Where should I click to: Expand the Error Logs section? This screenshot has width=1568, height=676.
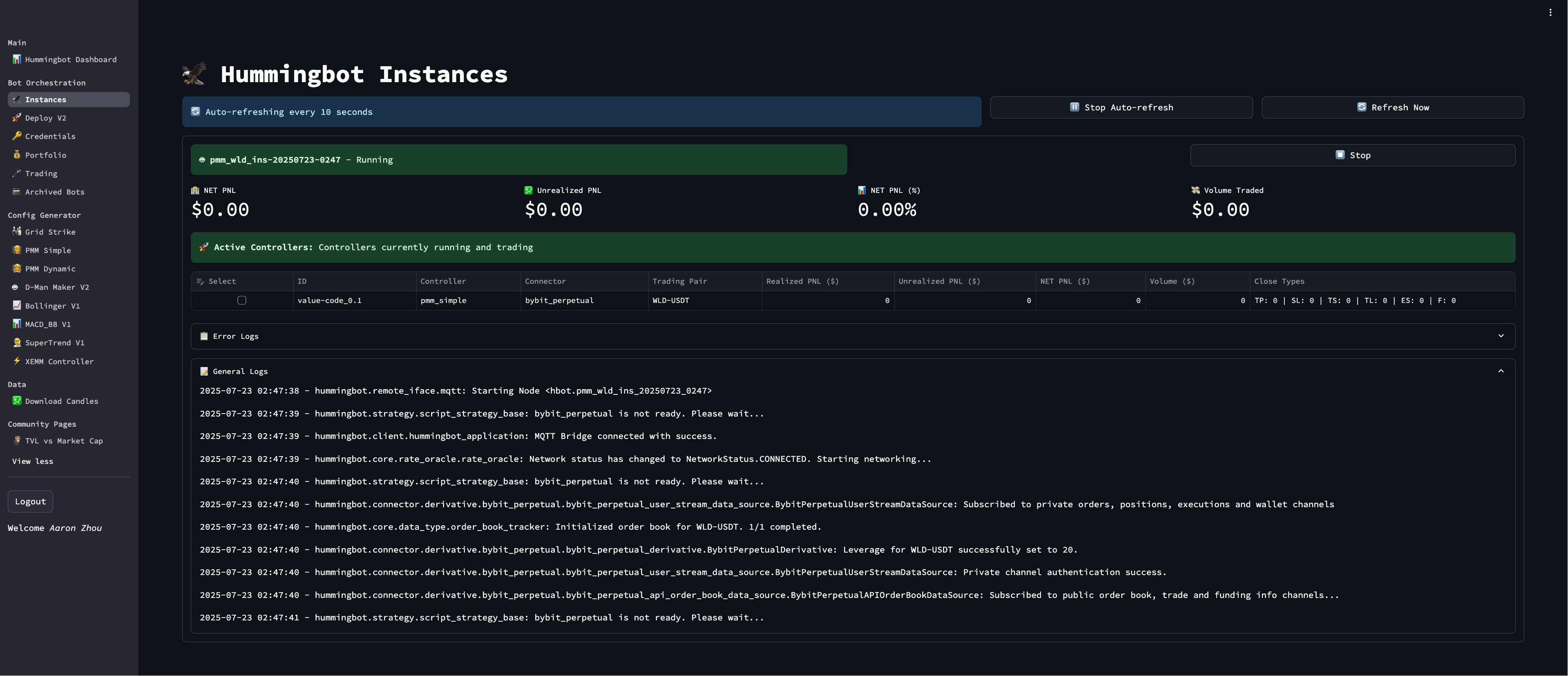pos(853,336)
